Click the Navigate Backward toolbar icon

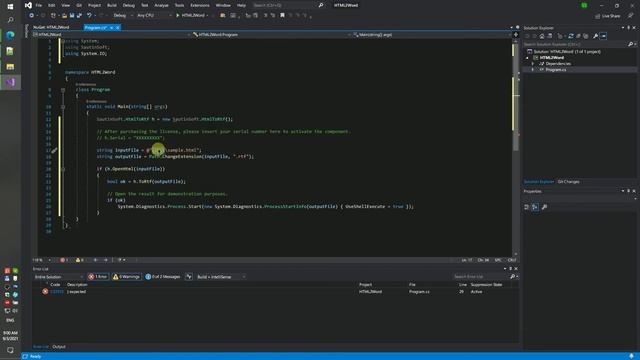[x=31, y=16]
